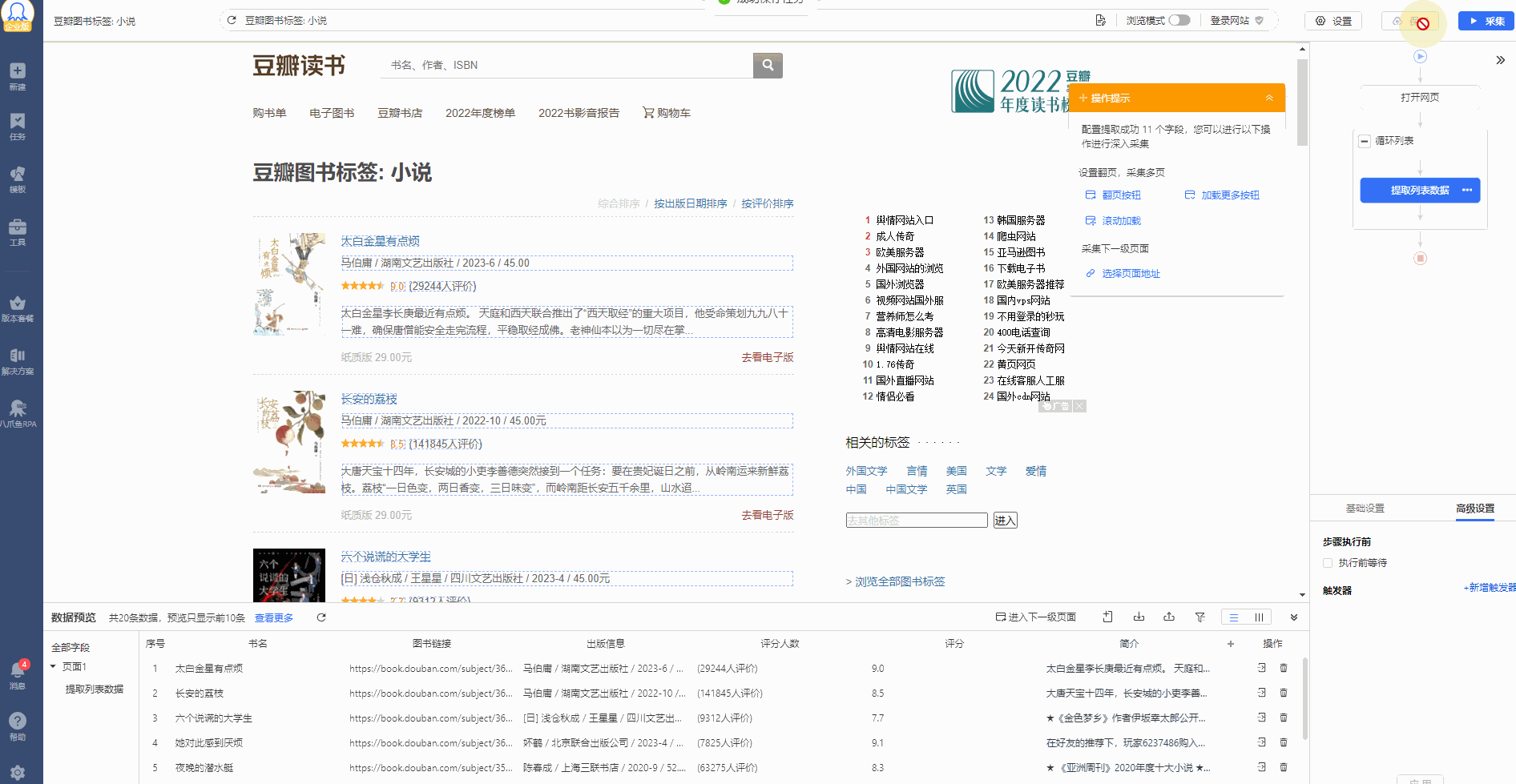
Task: Click the add-page icon in preview toolbar
Action: [x=1108, y=617]
